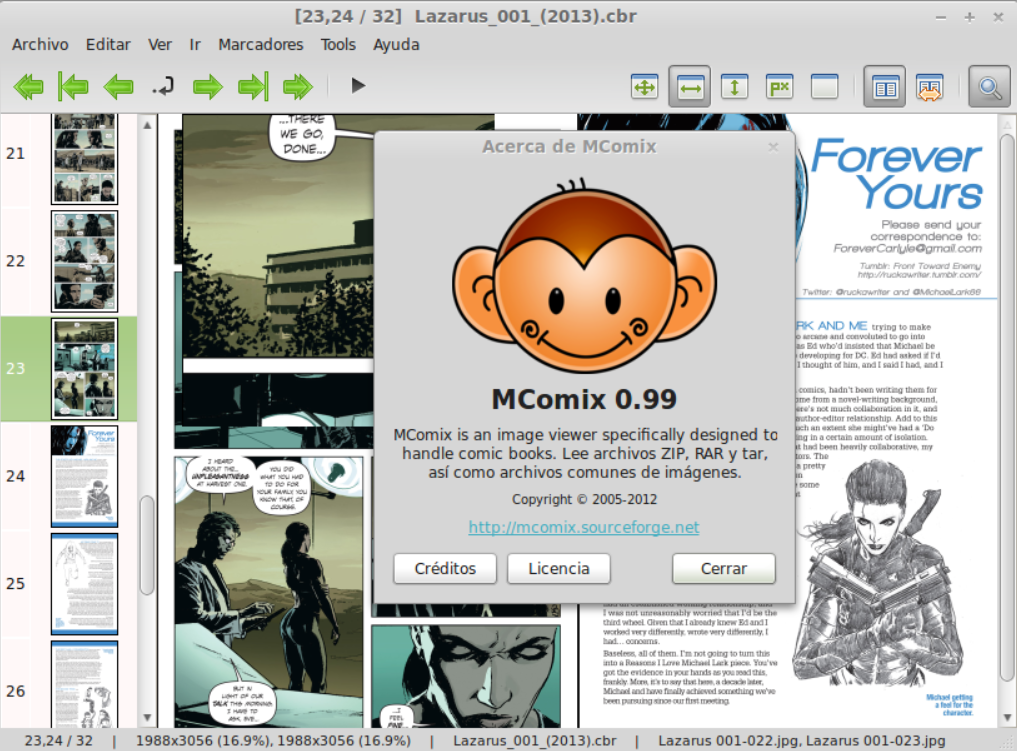Jump to the last page of the comic

tap(253, 86)
